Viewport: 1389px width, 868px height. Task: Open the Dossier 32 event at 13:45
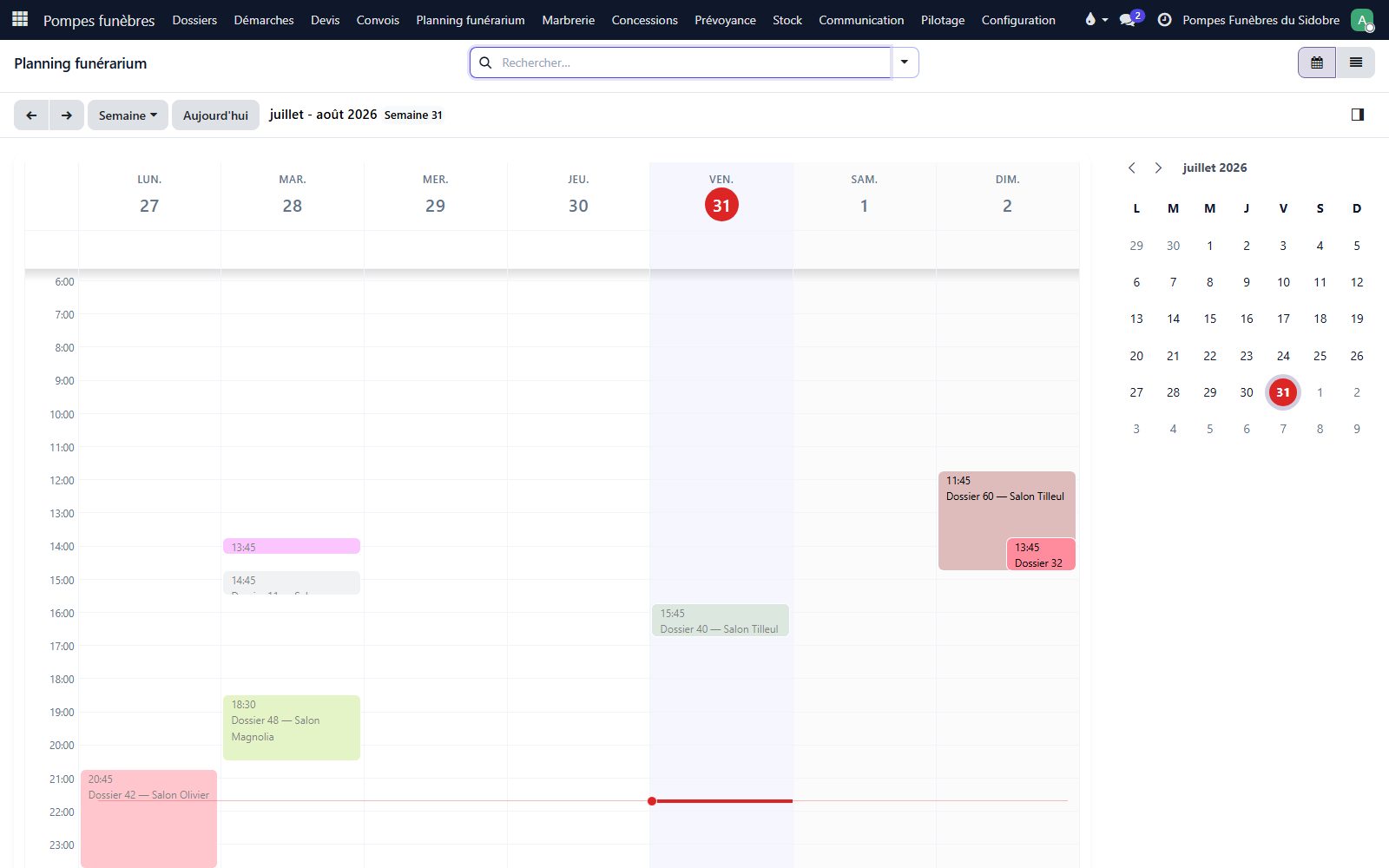(1041, 555)
